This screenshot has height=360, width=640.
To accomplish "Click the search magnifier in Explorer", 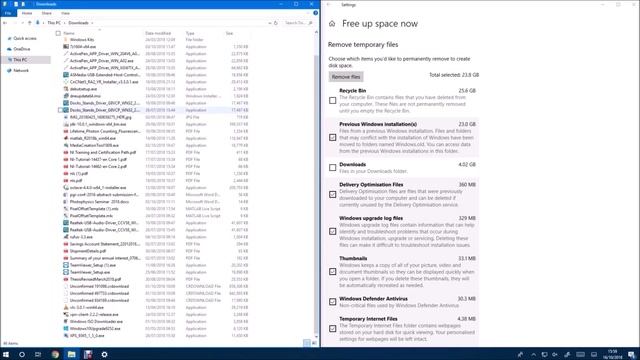I will (311, 23).
